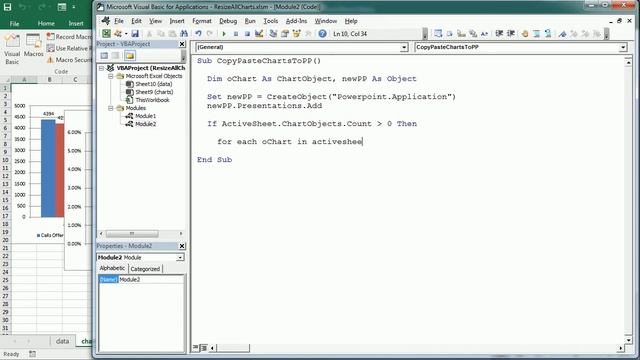Select ThisWorkbook in project tree

tap(152, 100)
